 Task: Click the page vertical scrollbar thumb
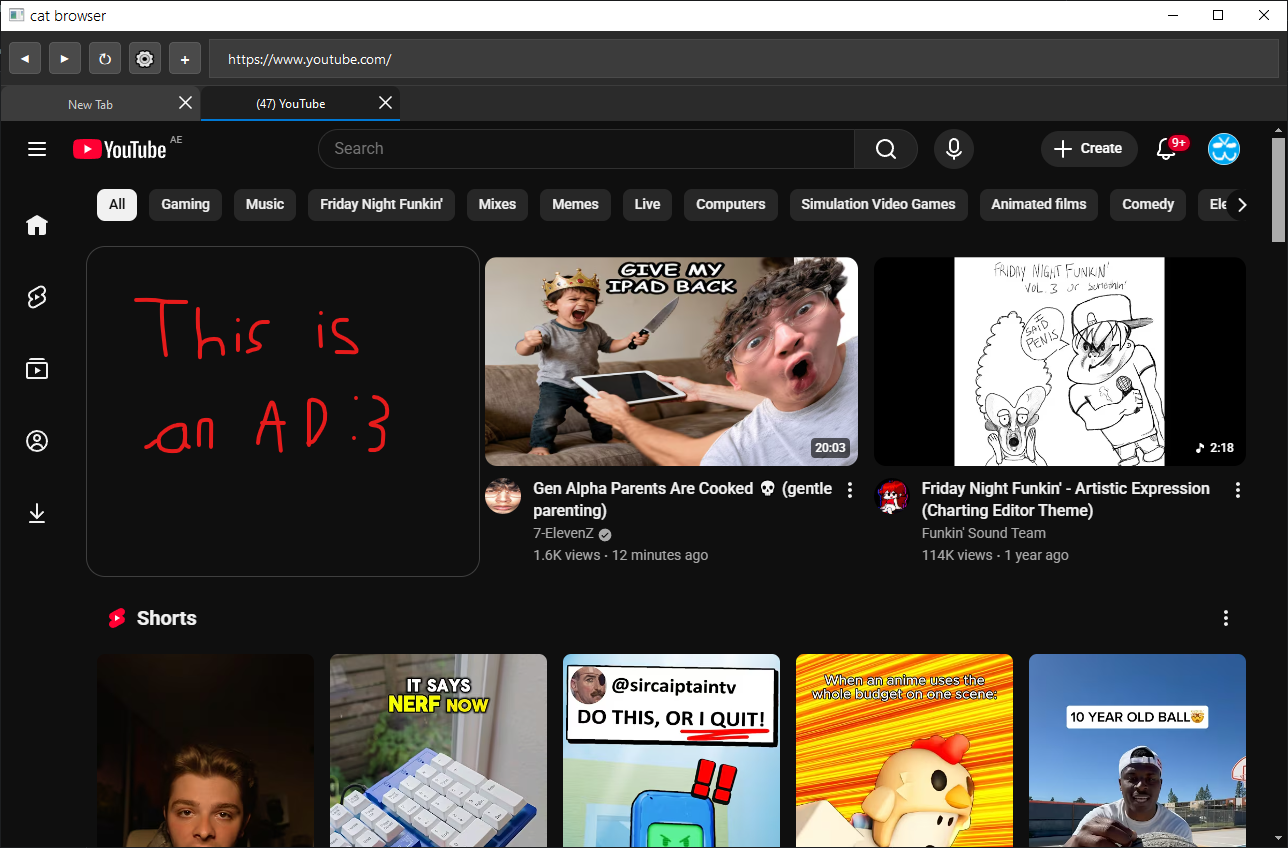(x=1278, y=190)
